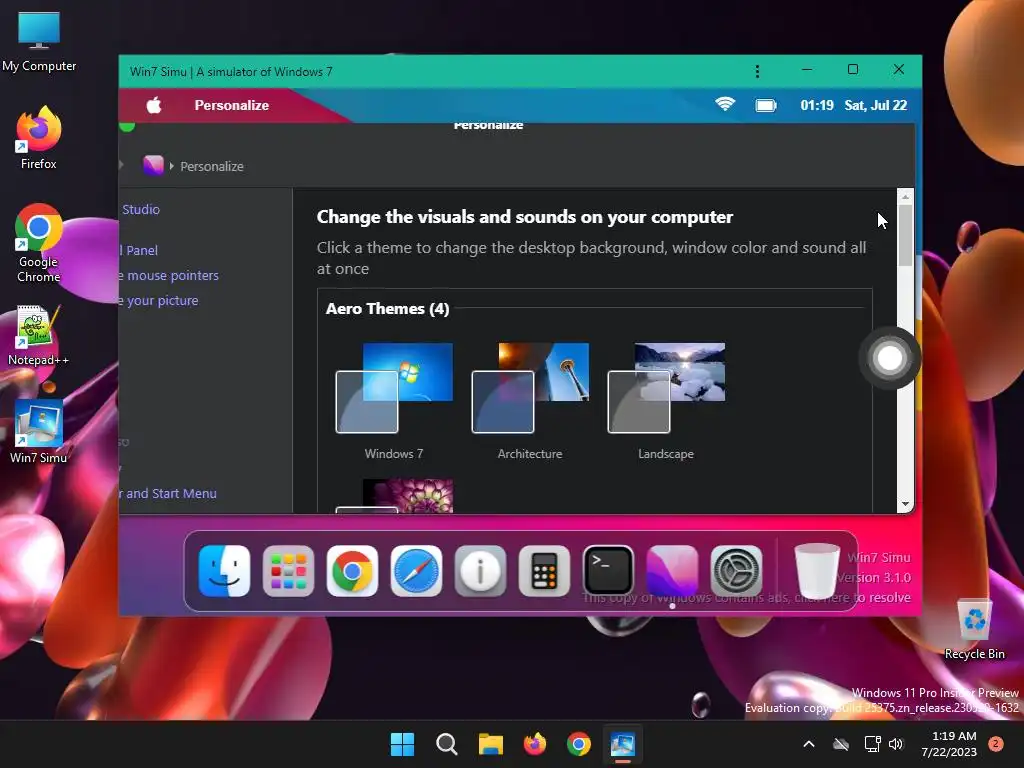
Task: Click the simulator clock 01:19
Action: (817, 105)
